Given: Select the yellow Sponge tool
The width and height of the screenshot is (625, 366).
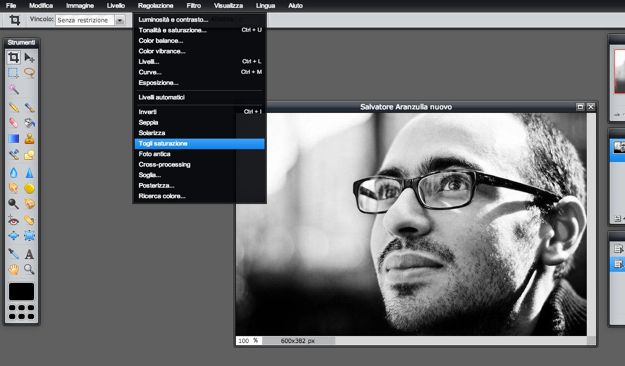Looking at the screenshot, I should [x=29, y=188].
